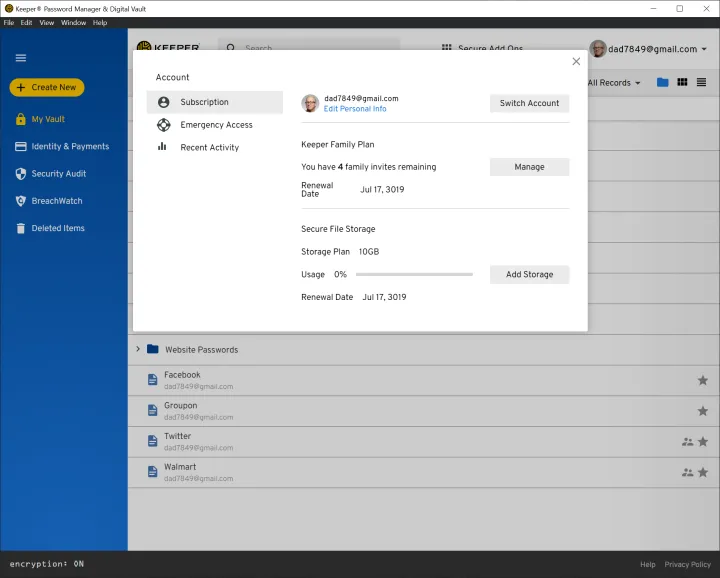Toggle favorite star on Walmart record
The height and width of the screenshot is (578, 720).
tap(702, 472)
